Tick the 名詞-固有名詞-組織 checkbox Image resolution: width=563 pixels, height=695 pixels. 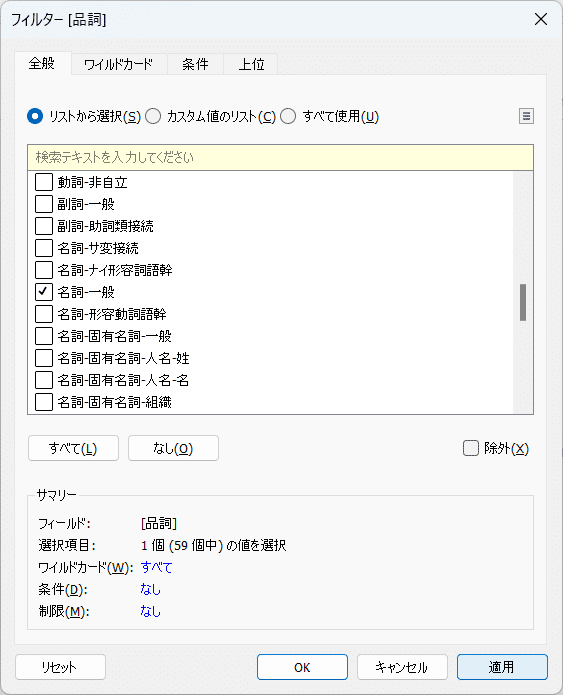pos(44,402)
